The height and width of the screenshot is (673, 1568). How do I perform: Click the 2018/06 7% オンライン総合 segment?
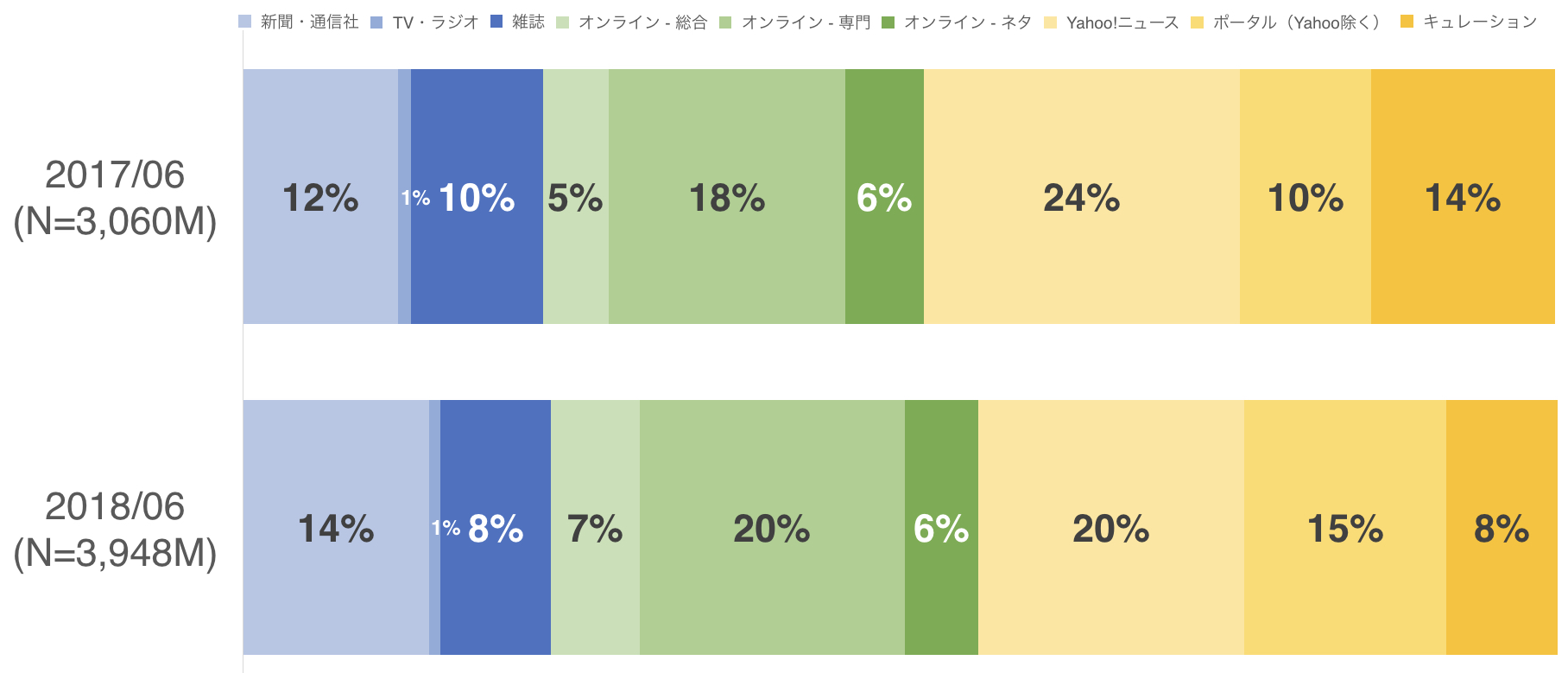[595, 527]
